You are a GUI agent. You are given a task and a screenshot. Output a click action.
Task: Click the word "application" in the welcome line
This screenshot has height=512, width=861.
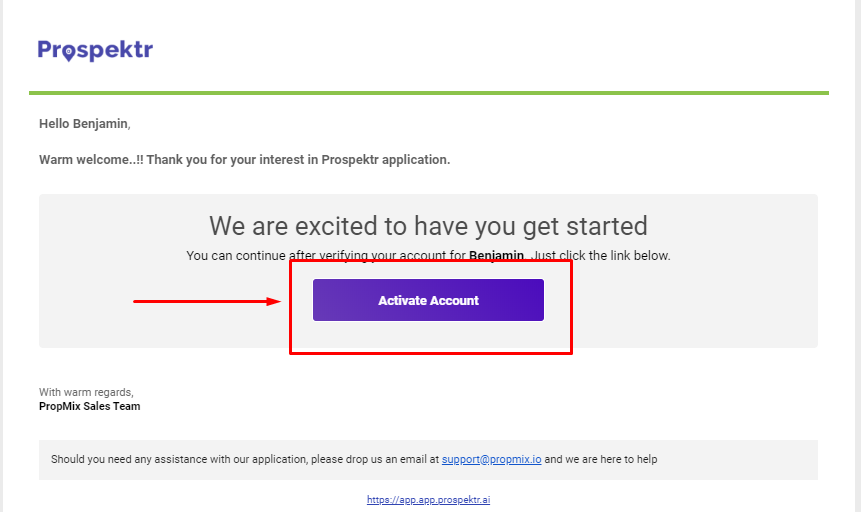pyautogui.click(x=416, y=160)
